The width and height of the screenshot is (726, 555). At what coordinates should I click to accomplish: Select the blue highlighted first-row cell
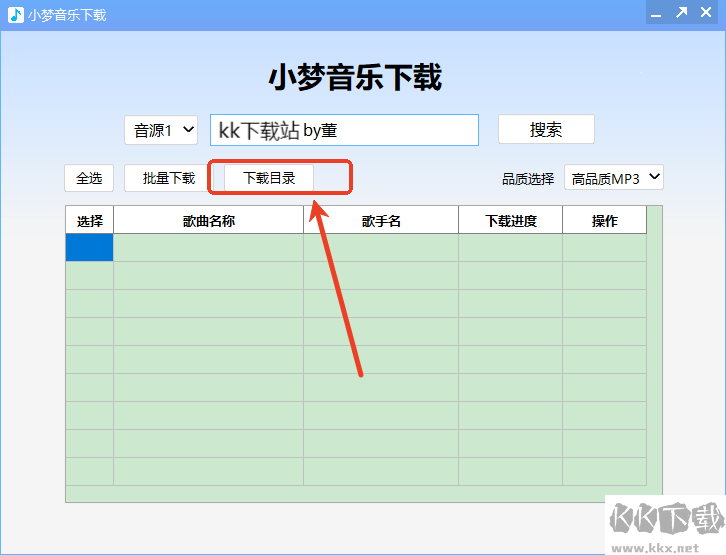89,248
